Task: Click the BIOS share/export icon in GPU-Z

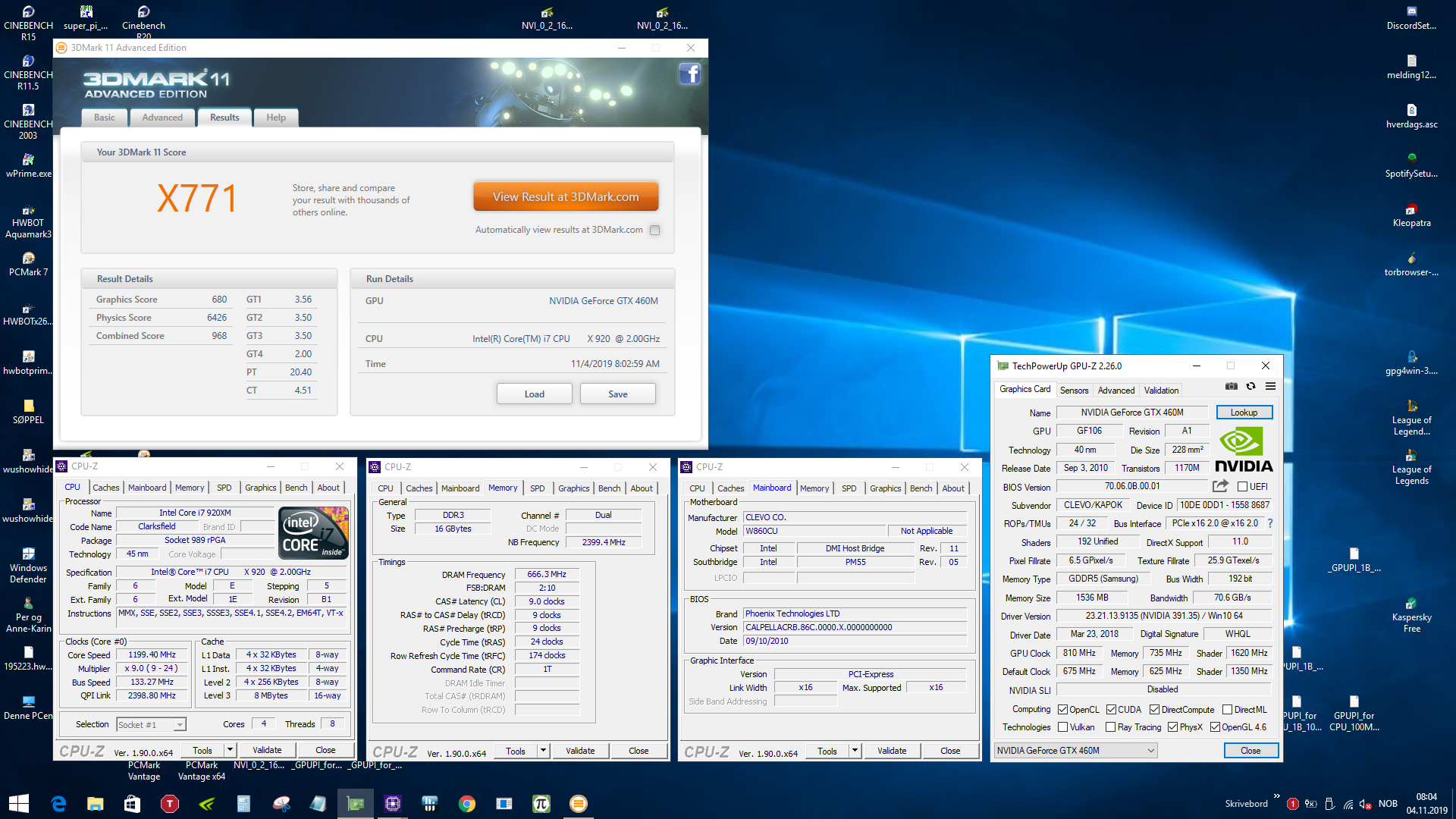Action: click(x=1220, y=486)
